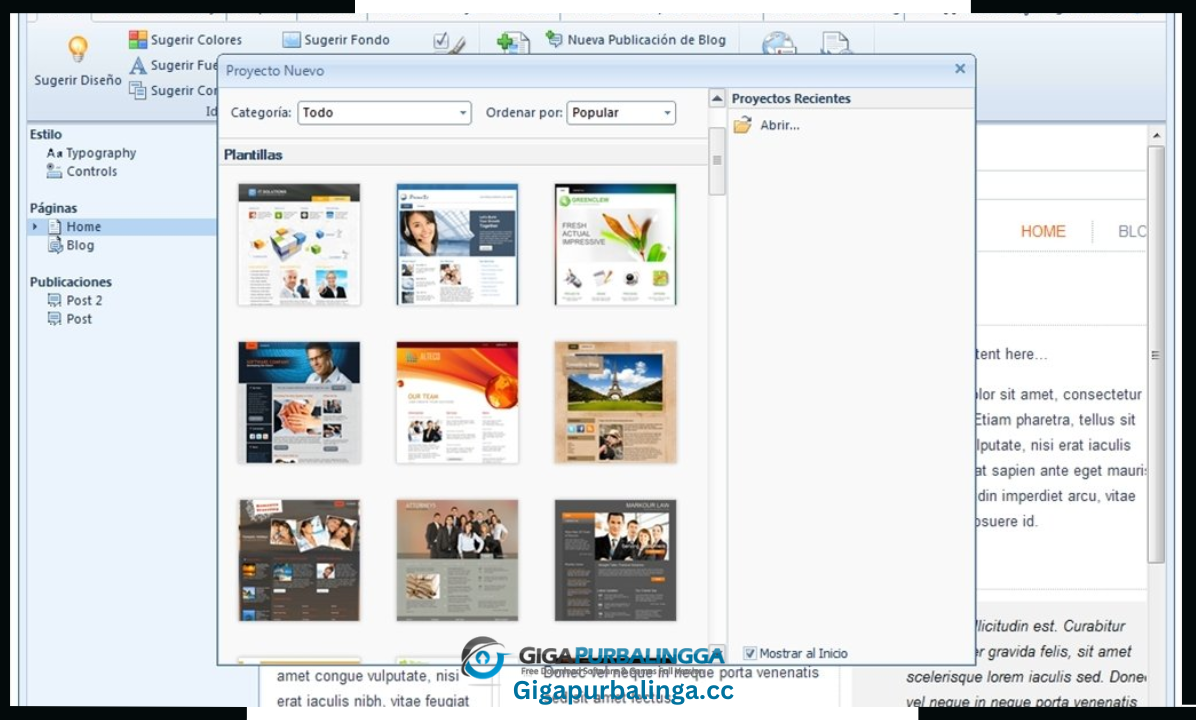Open the Categoría dropdown
The image size is (1200, 720).
(384, 113)
